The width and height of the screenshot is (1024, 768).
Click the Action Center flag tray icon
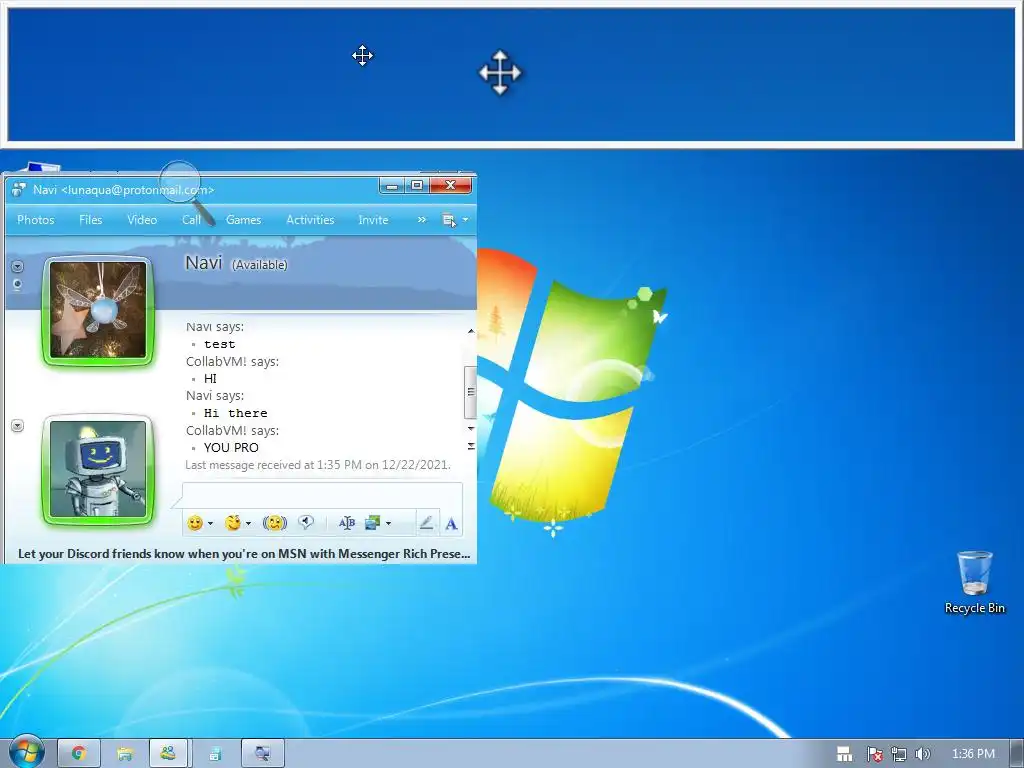874,754
